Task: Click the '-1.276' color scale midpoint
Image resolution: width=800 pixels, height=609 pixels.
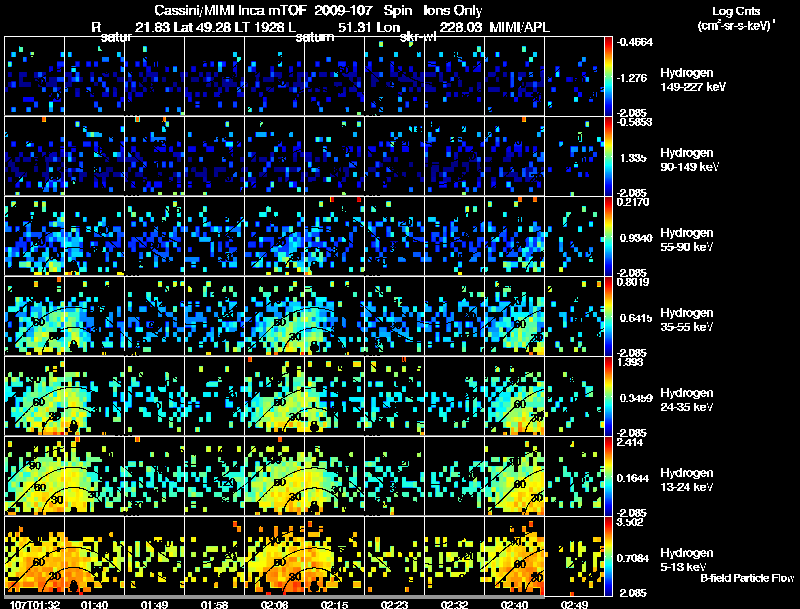Action: coord(632,78)
